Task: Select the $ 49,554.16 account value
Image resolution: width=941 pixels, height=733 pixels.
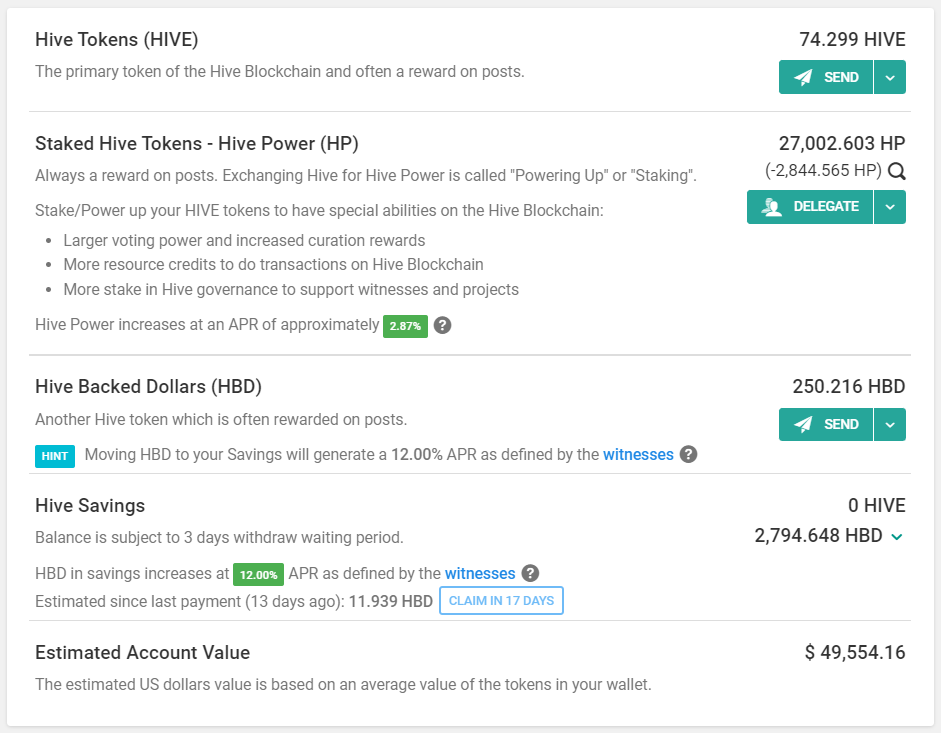Action: [x=855, y=653]
